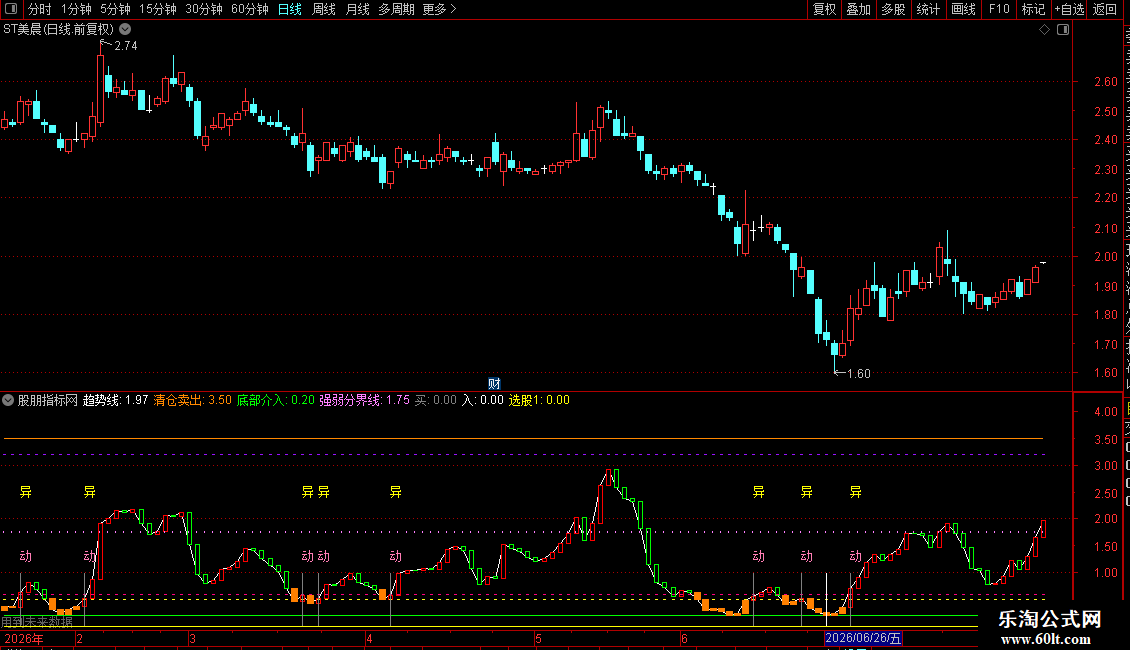
Task: Click the 2026年 time axis label
Action: coord(24,638)
